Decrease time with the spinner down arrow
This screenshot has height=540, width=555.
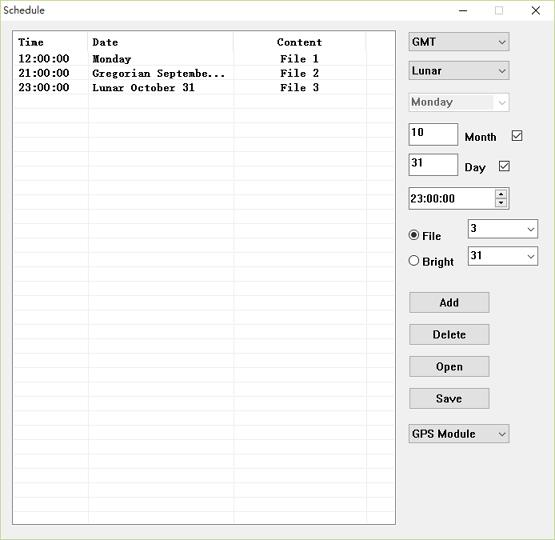[x=501, y=203]
